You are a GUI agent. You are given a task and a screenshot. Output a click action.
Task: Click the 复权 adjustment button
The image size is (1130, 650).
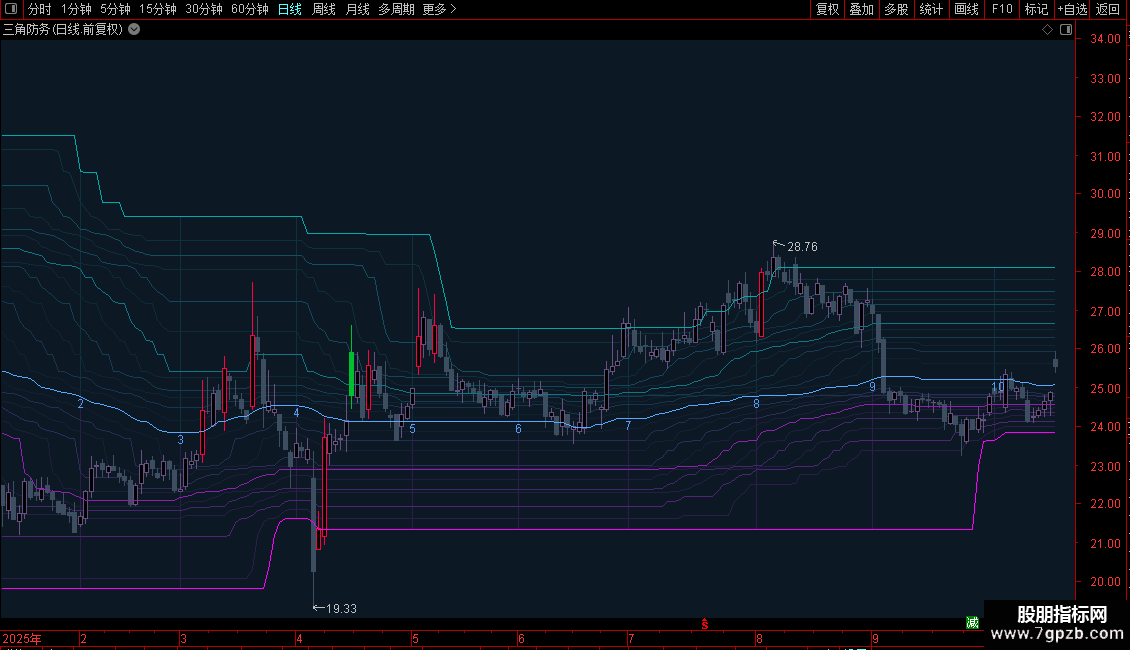click(828, 9)
